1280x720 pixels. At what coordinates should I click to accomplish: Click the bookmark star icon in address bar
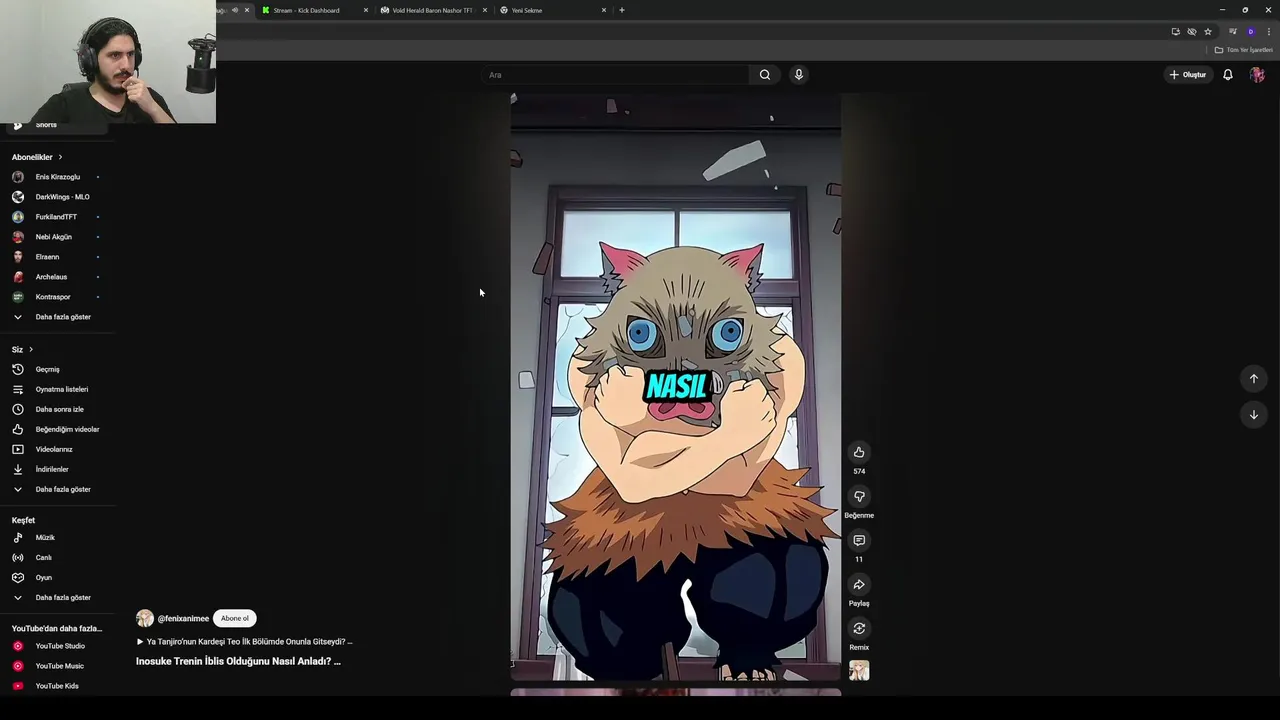[x=1208, y=32]
